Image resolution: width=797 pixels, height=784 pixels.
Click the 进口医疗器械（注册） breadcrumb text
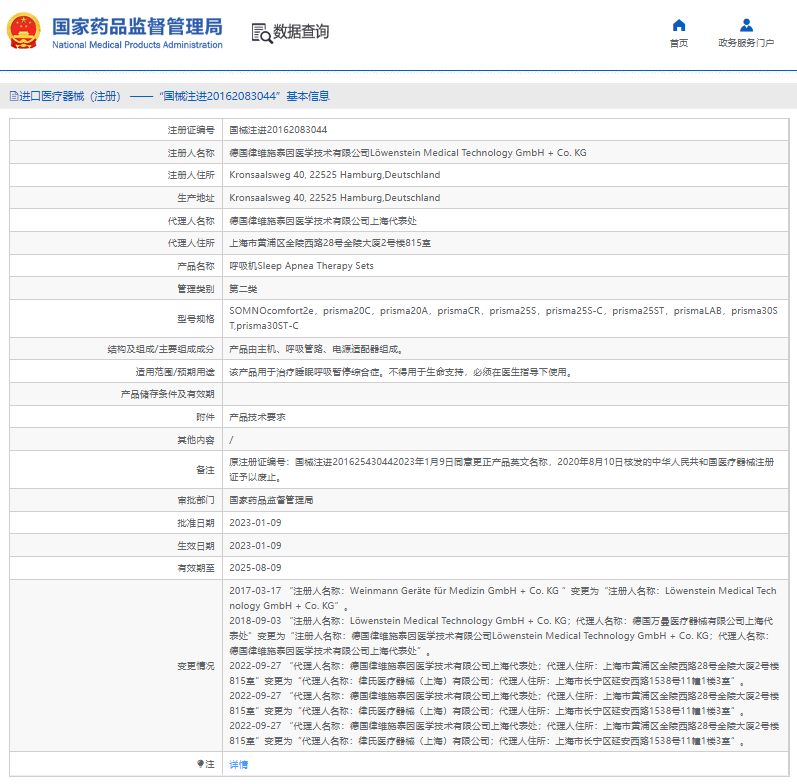[x=70, y=96]
